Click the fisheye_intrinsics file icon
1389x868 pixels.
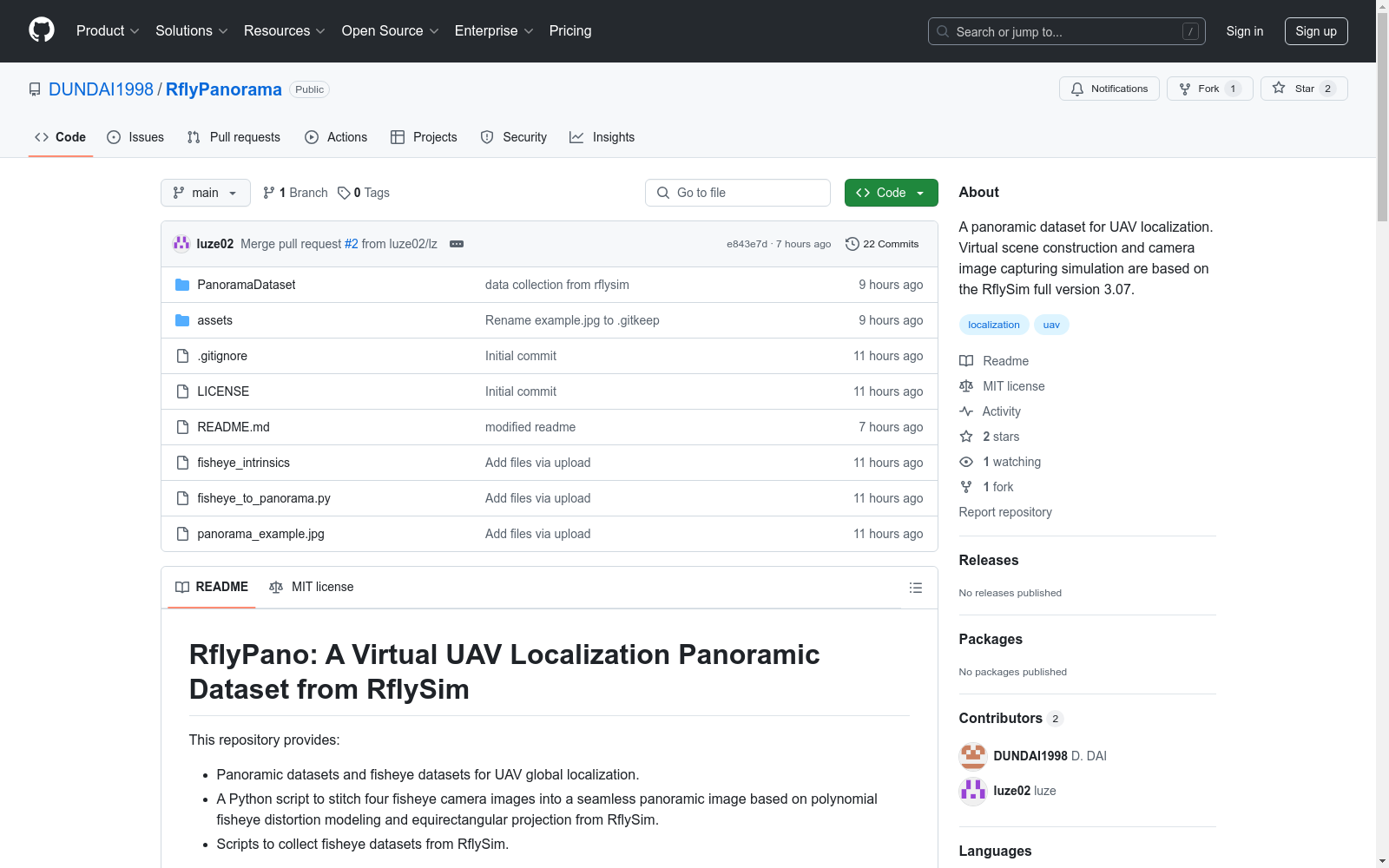tap(182, 463)
